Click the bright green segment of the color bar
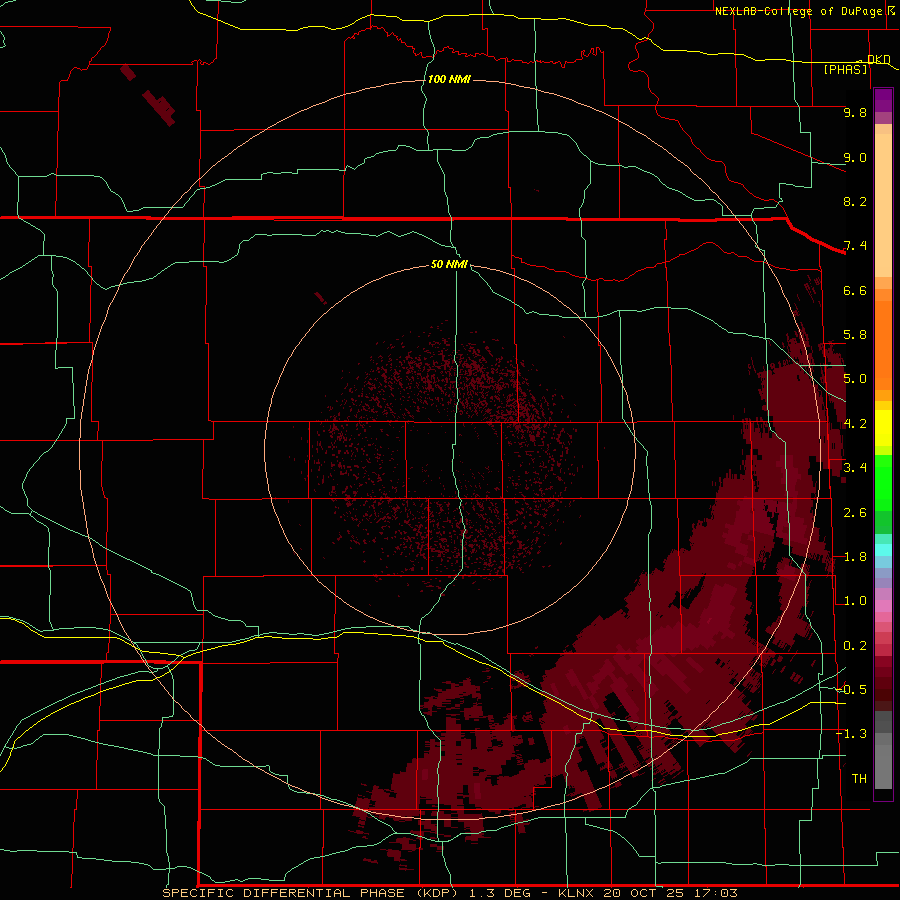The width and height of the screenshot is (900, 900). pos(883,483)
